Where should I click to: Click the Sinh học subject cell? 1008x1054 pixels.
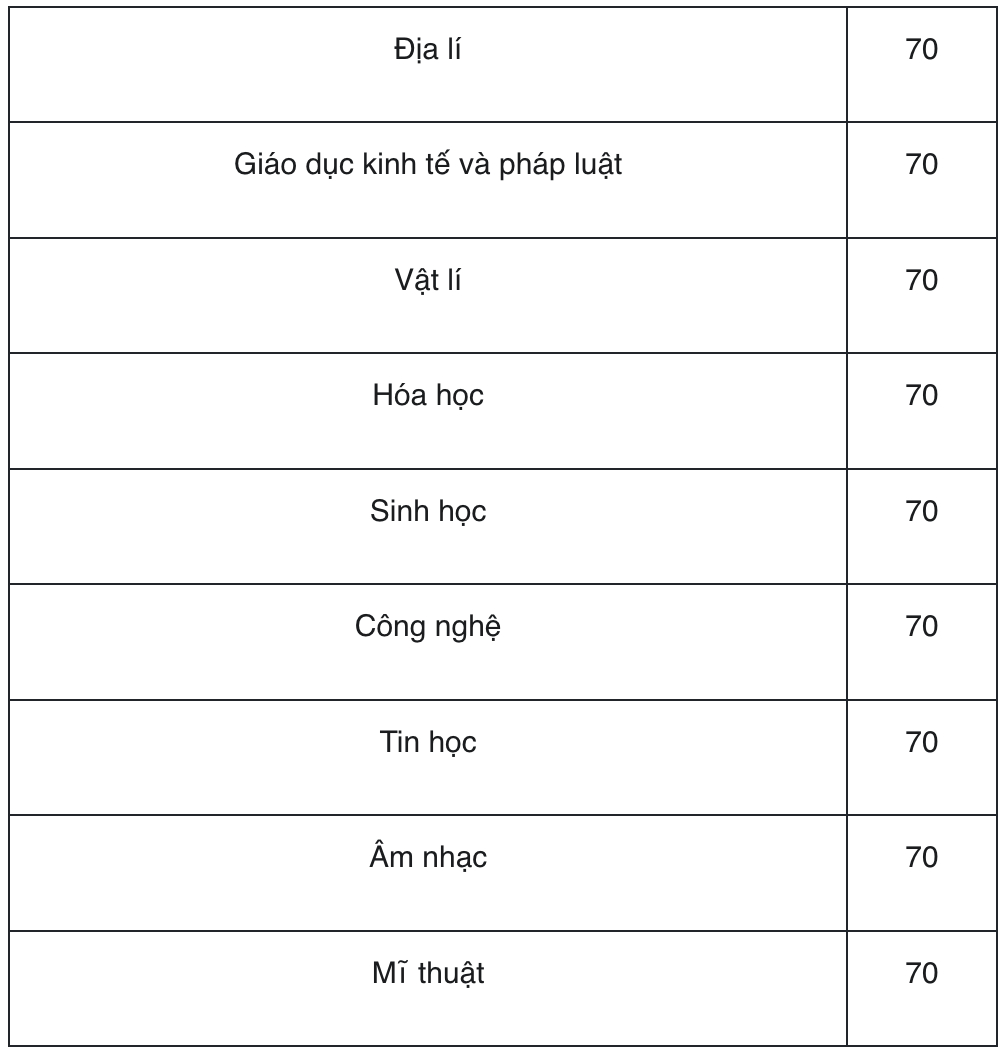coord(428,526)
